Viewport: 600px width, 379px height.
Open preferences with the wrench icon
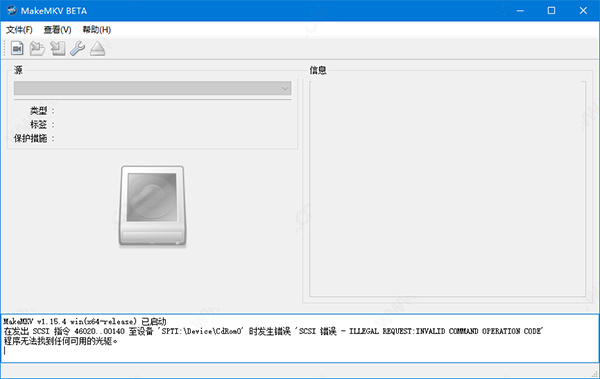pyautogui.click(x=78, y=49)
